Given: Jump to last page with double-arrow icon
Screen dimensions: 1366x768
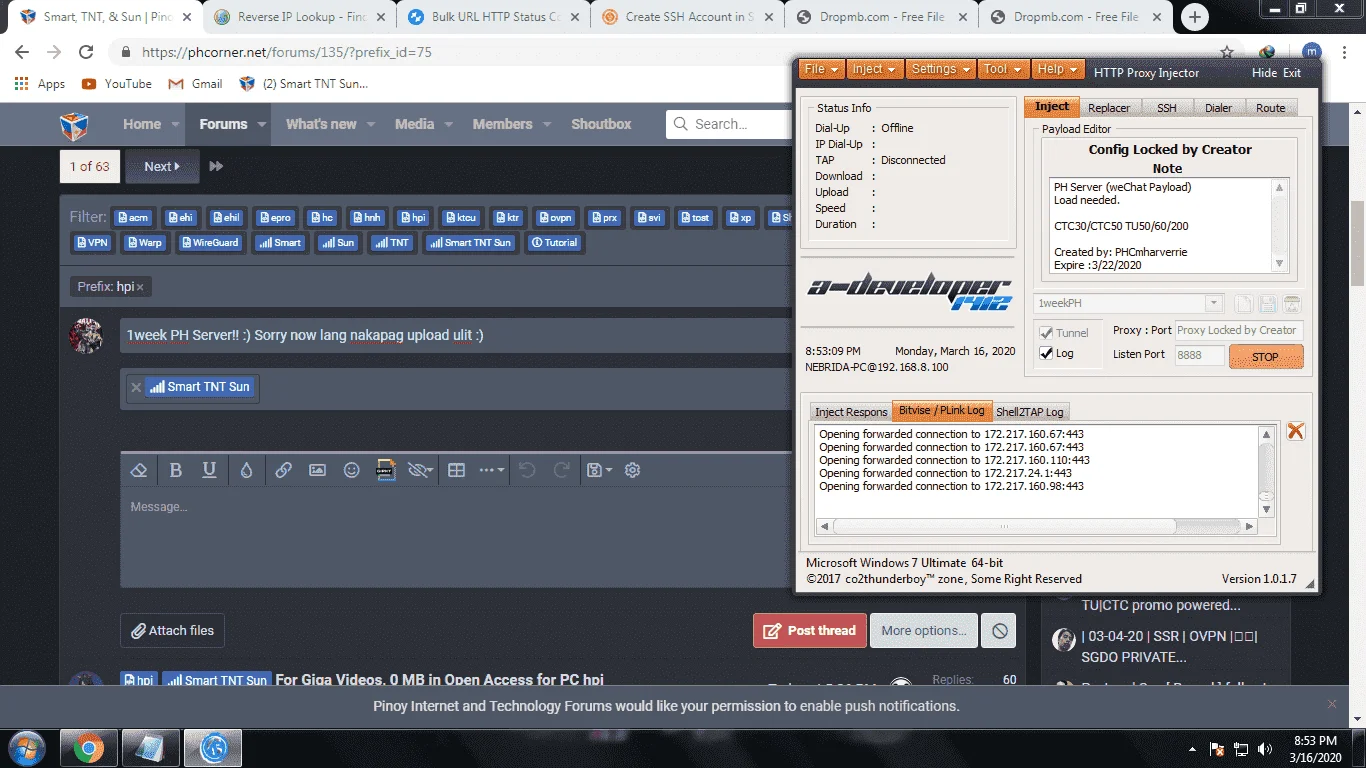Looking at the screenshot, I should pos(216,166).
